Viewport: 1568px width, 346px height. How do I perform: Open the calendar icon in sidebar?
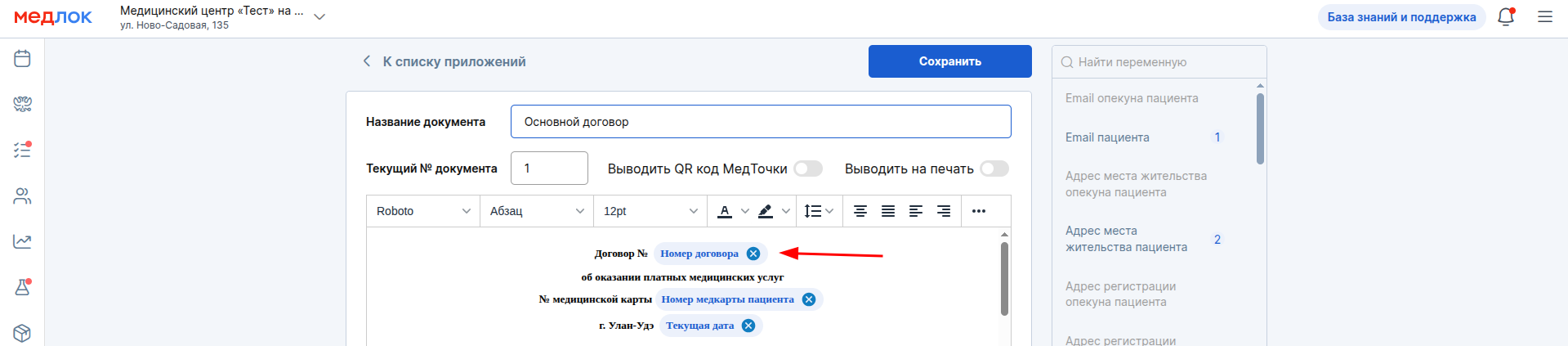[22, 58]
